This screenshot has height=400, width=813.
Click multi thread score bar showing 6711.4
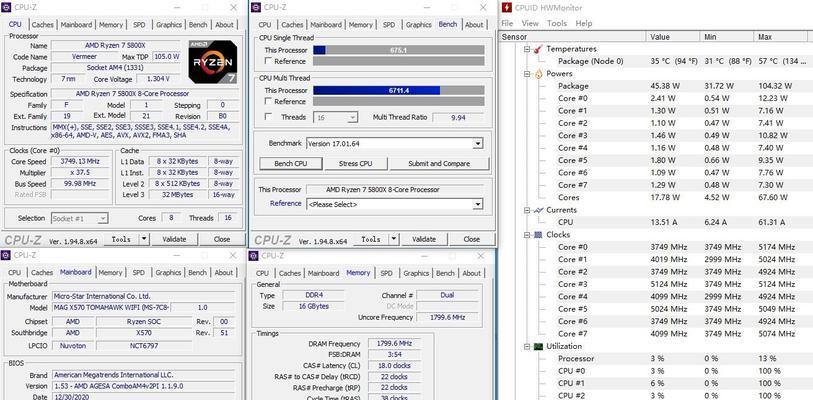point(399,91)
